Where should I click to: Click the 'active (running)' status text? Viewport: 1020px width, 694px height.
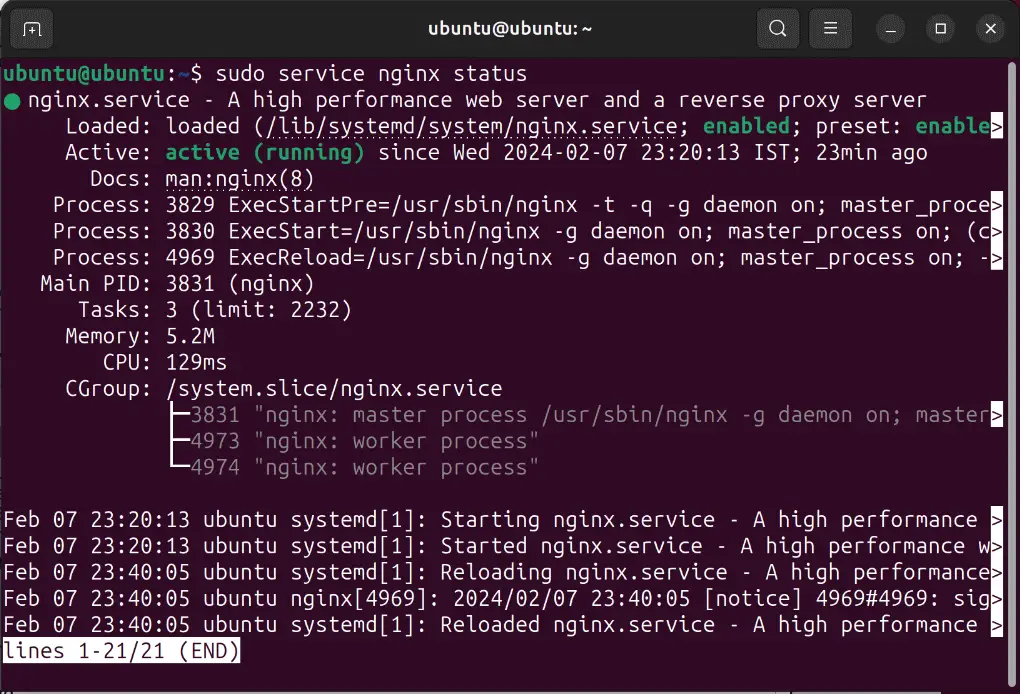(265, 152)
